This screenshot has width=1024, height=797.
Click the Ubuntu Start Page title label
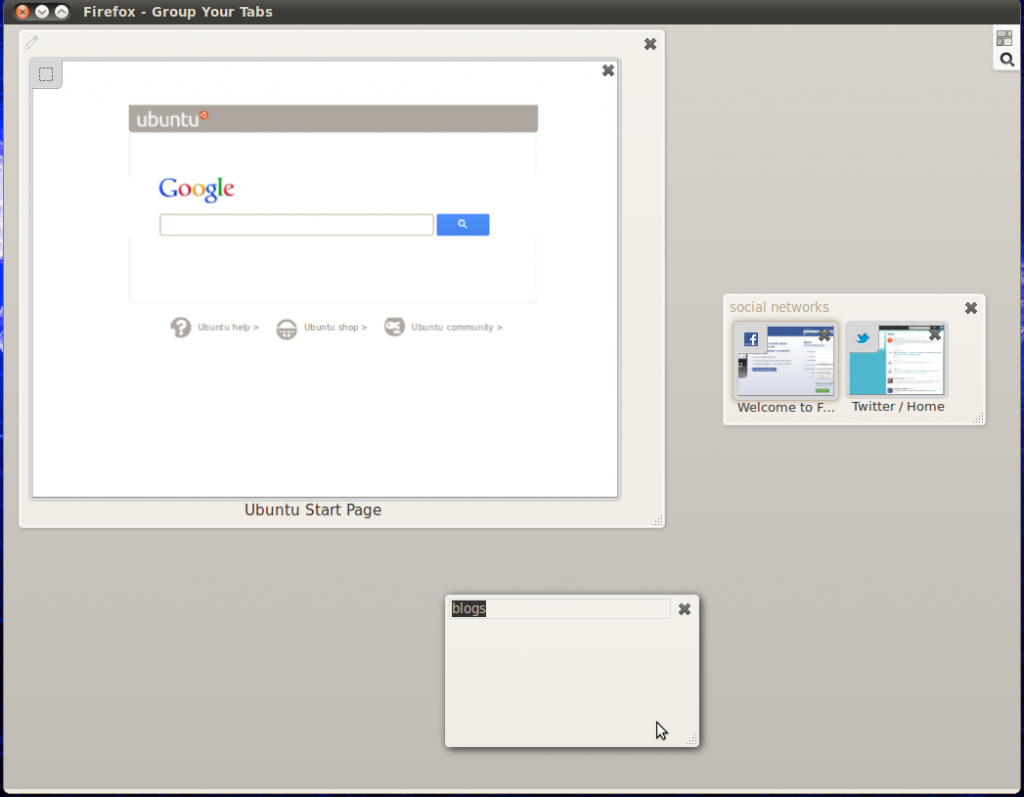(313, 510)
